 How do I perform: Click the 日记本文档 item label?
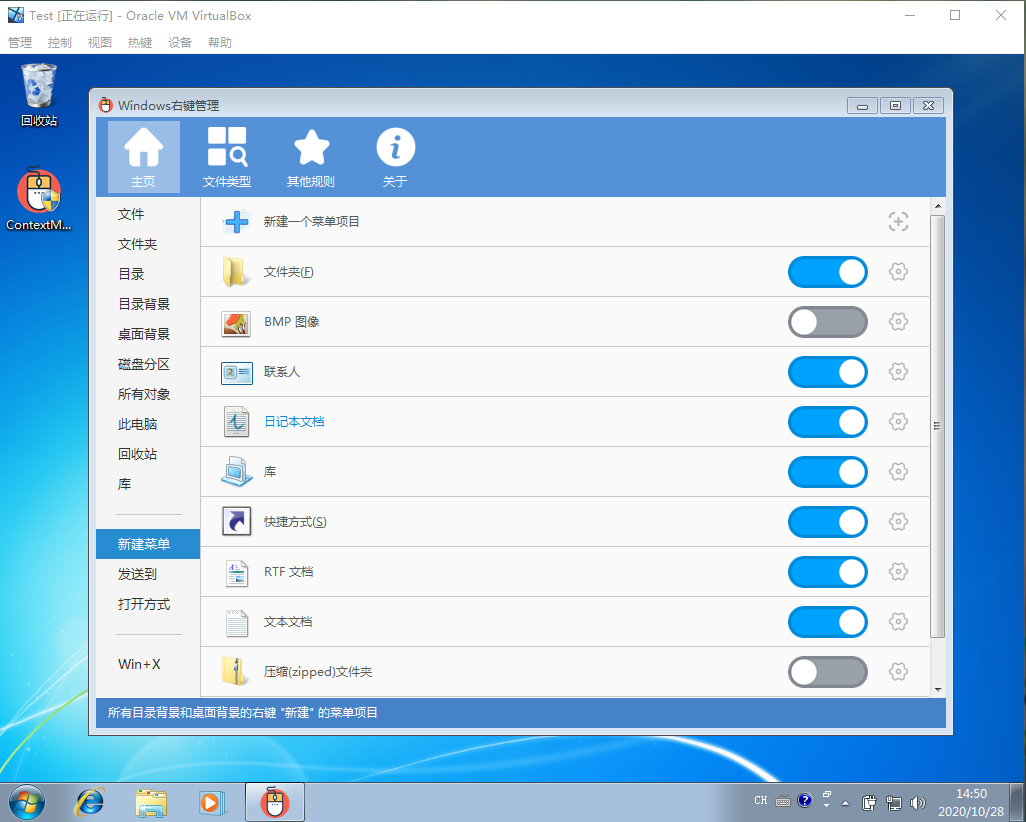tap(294, 422)
